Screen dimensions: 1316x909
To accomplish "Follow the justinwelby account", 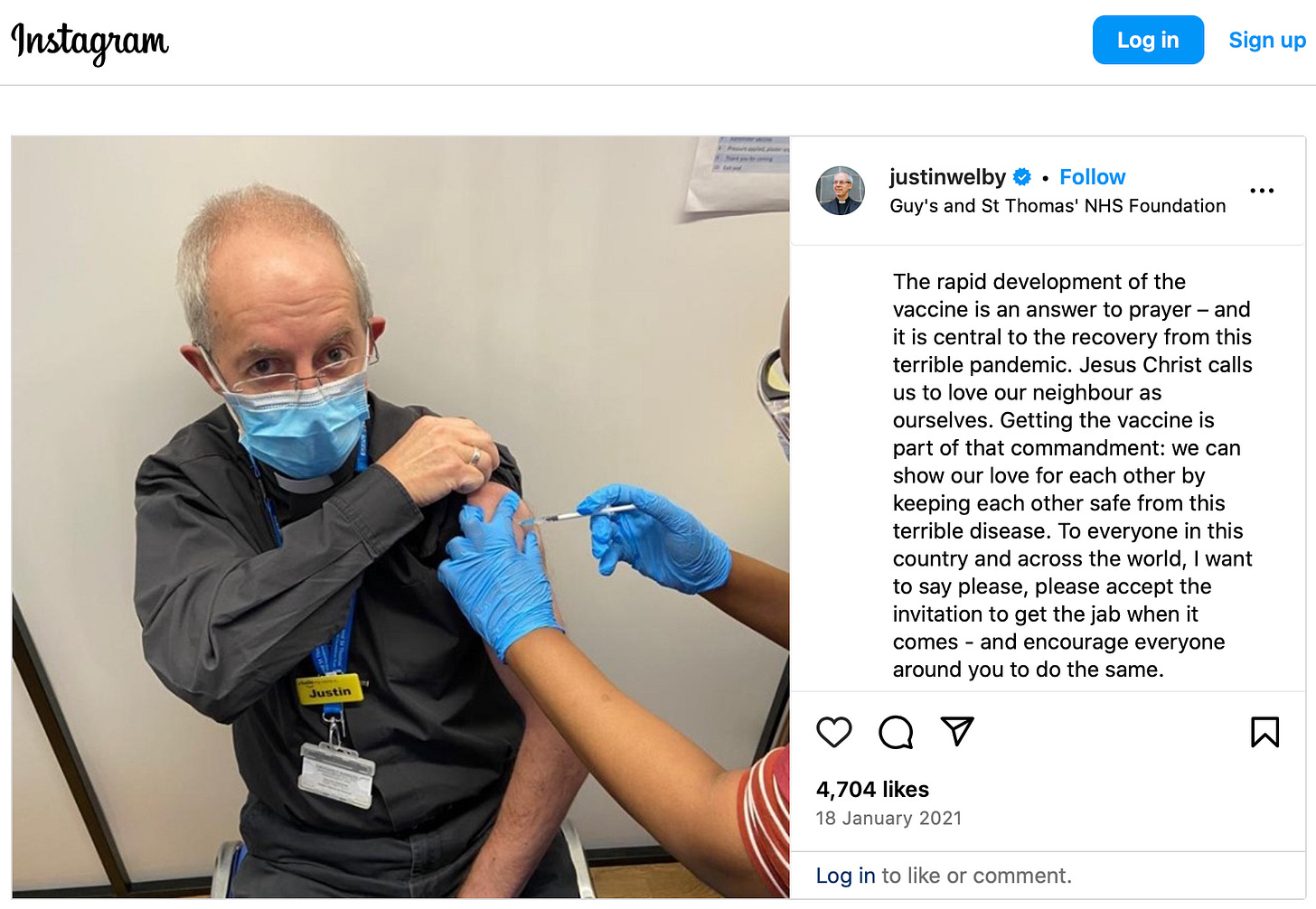I will click(x=1092, y=177).
